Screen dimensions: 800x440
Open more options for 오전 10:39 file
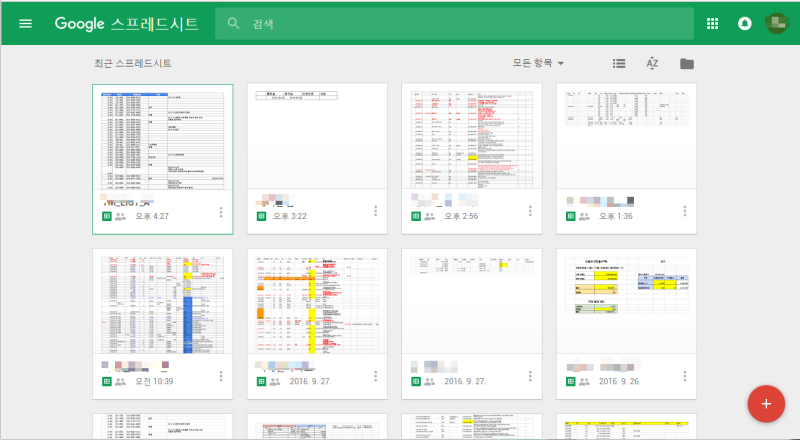tap(221, 376)
